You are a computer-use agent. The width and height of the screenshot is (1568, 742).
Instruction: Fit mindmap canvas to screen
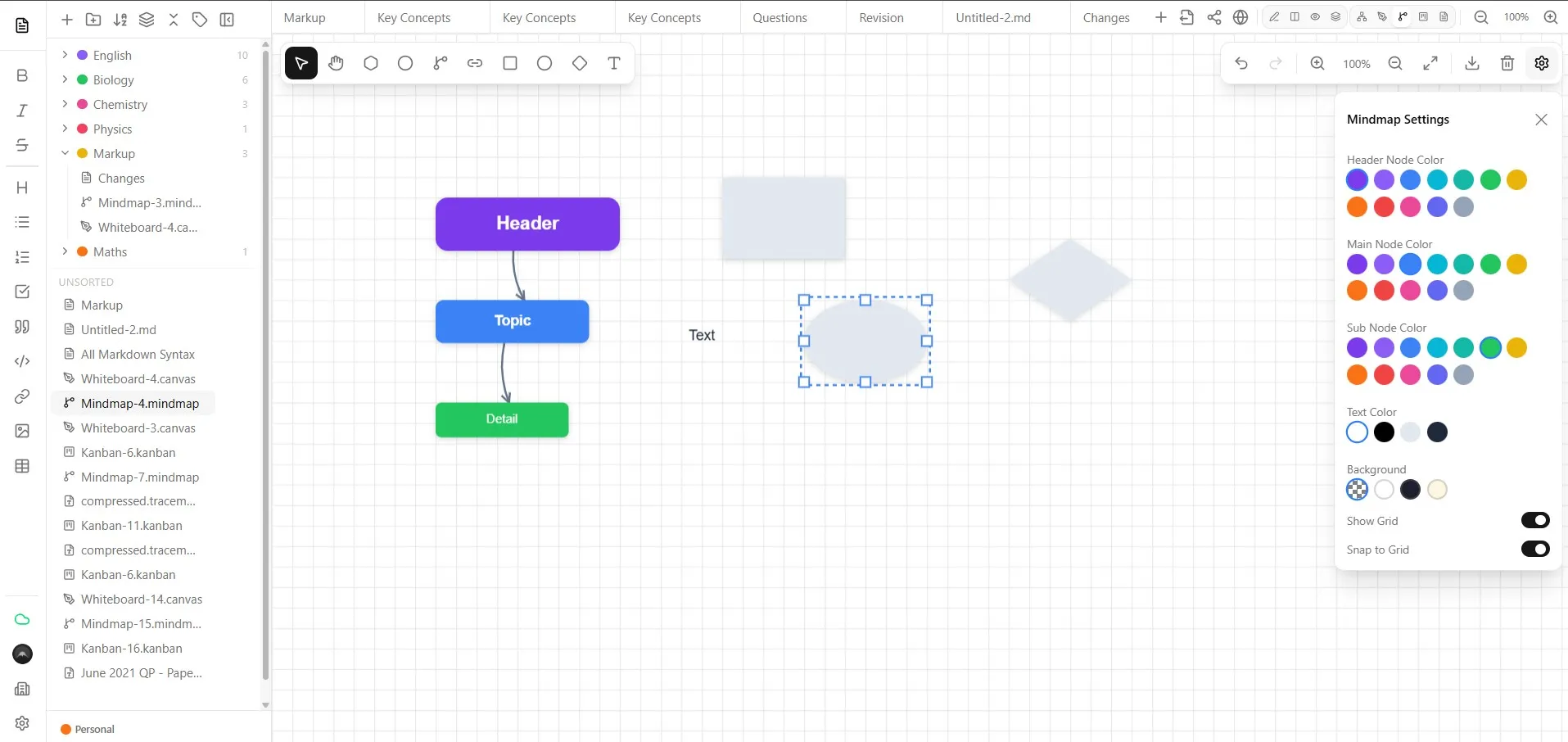1430,63
